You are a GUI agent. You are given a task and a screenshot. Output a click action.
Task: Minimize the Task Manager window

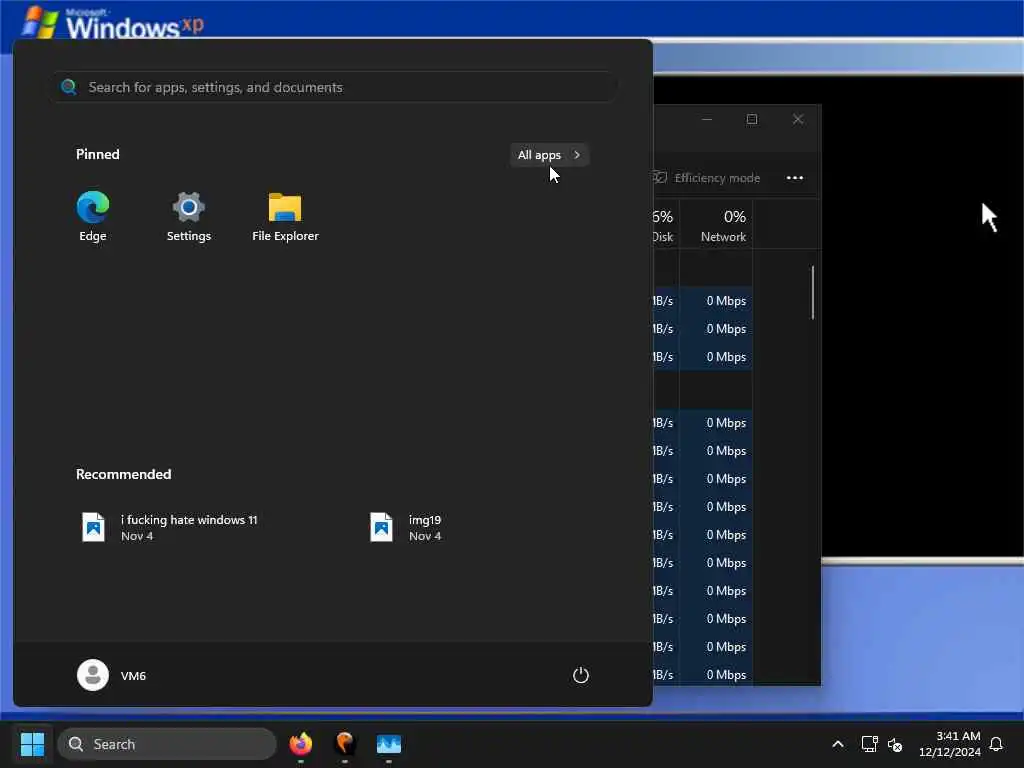tap(707, 119)
